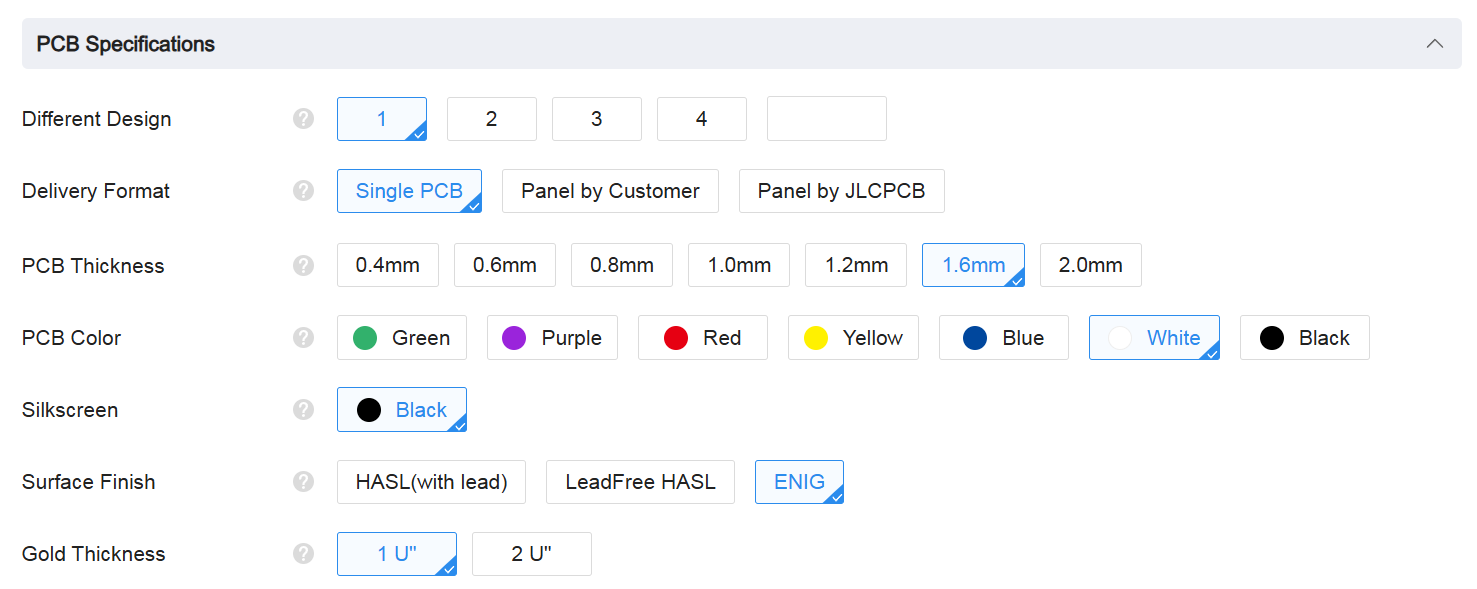Show help for Surface Finish

click(304, 482)
